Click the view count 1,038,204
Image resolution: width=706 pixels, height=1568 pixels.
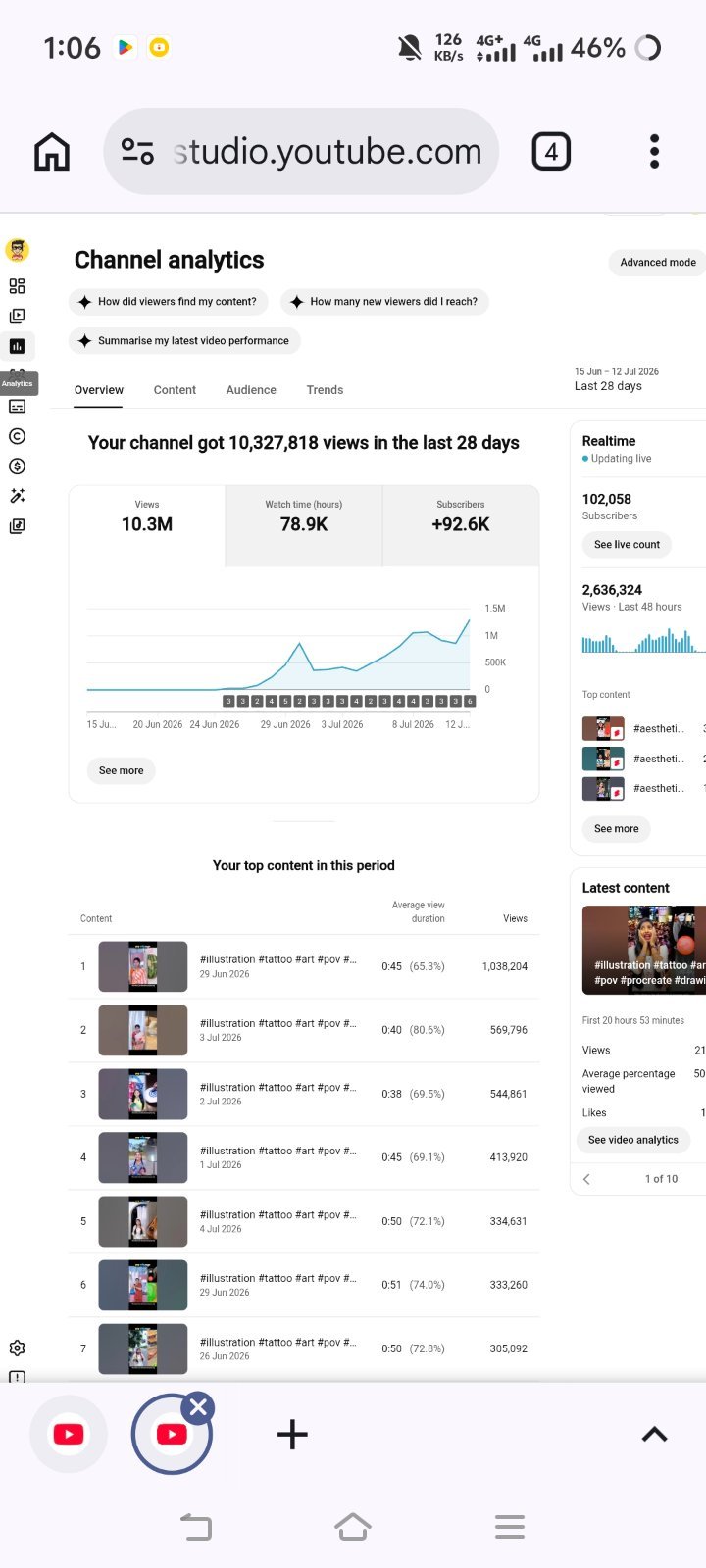pos(505,966)
